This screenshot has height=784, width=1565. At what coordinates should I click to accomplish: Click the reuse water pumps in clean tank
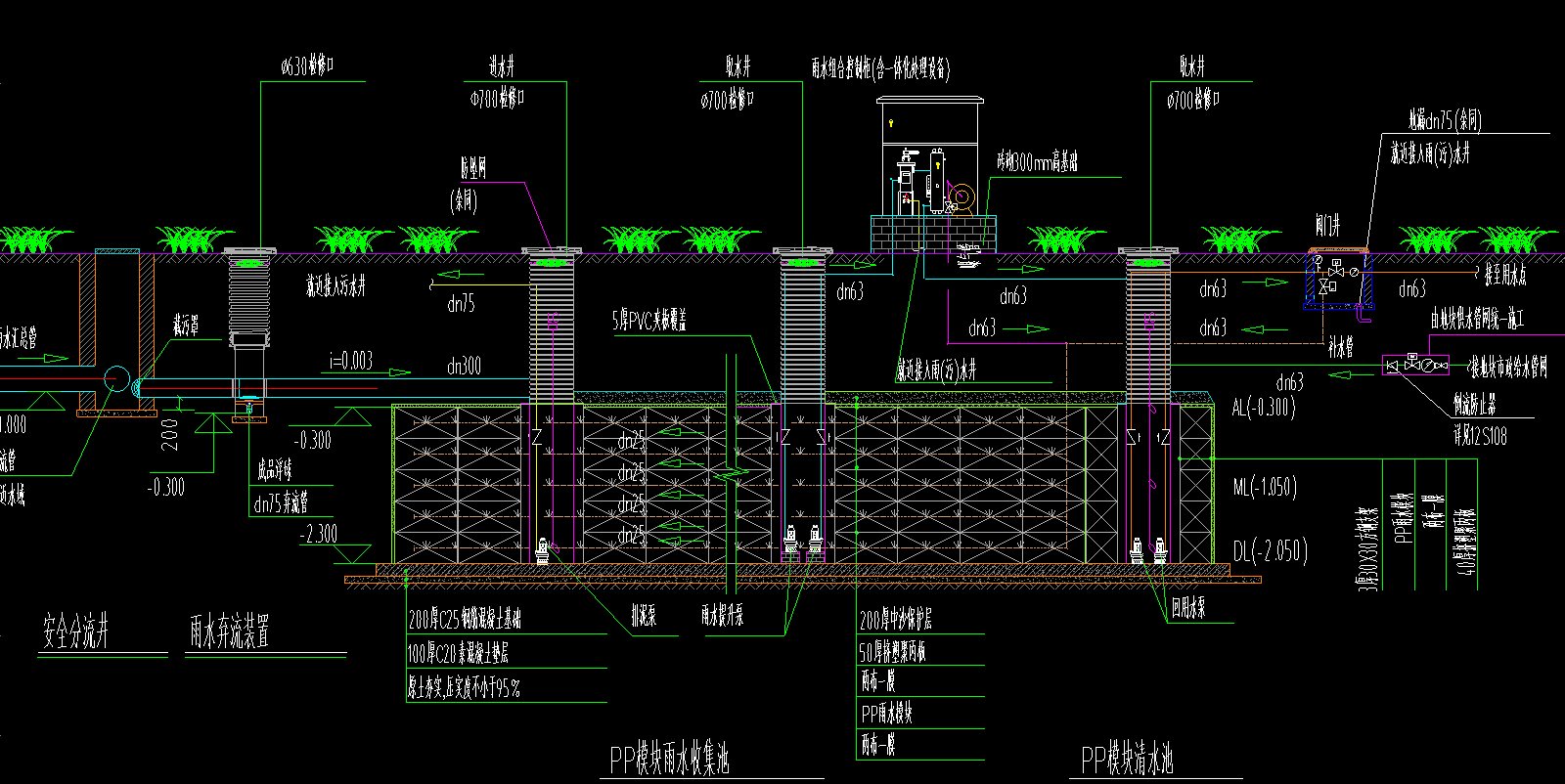point(1147,550)
